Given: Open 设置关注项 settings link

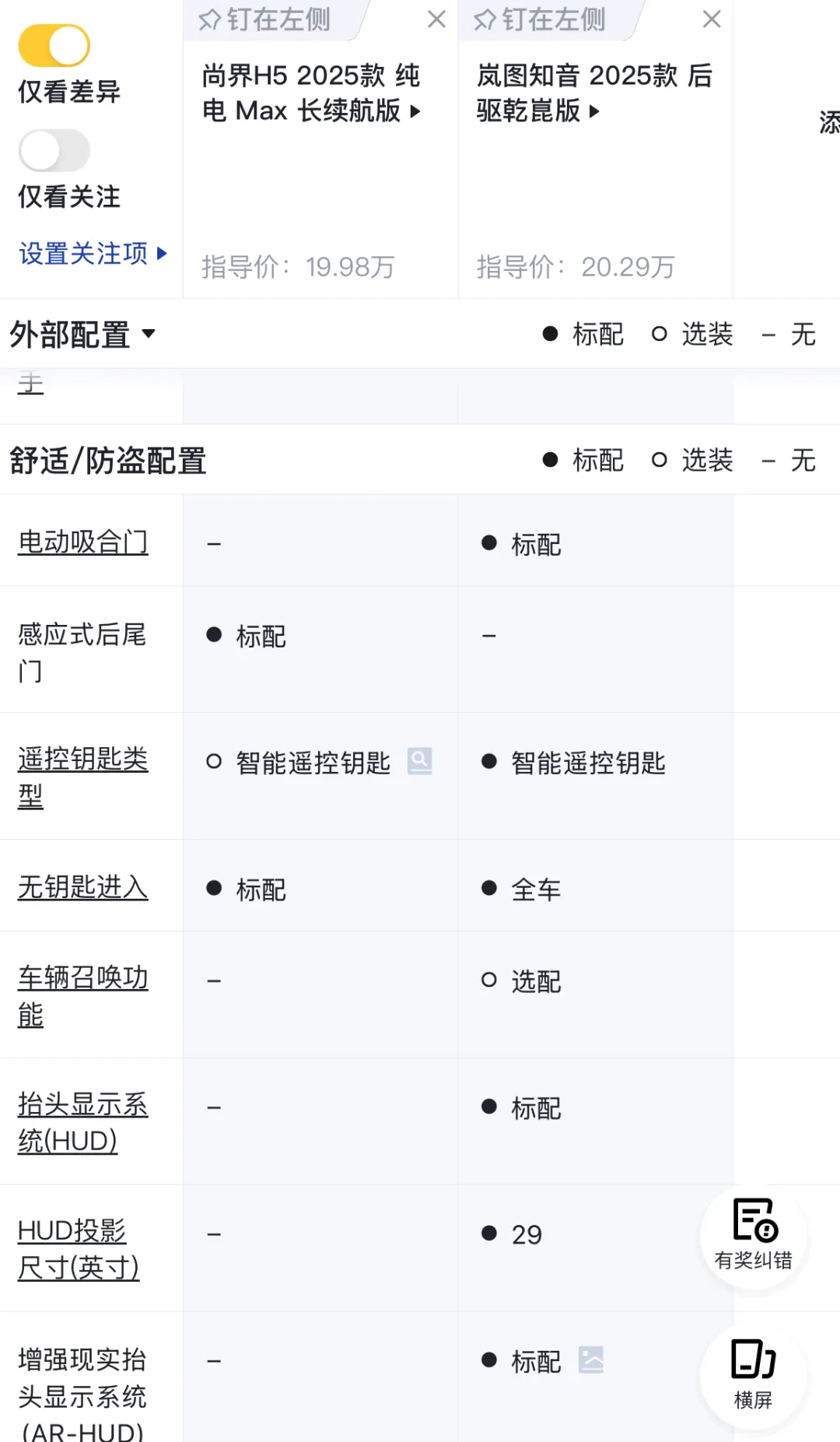Looking at the screenshot, I should (92, 254).
